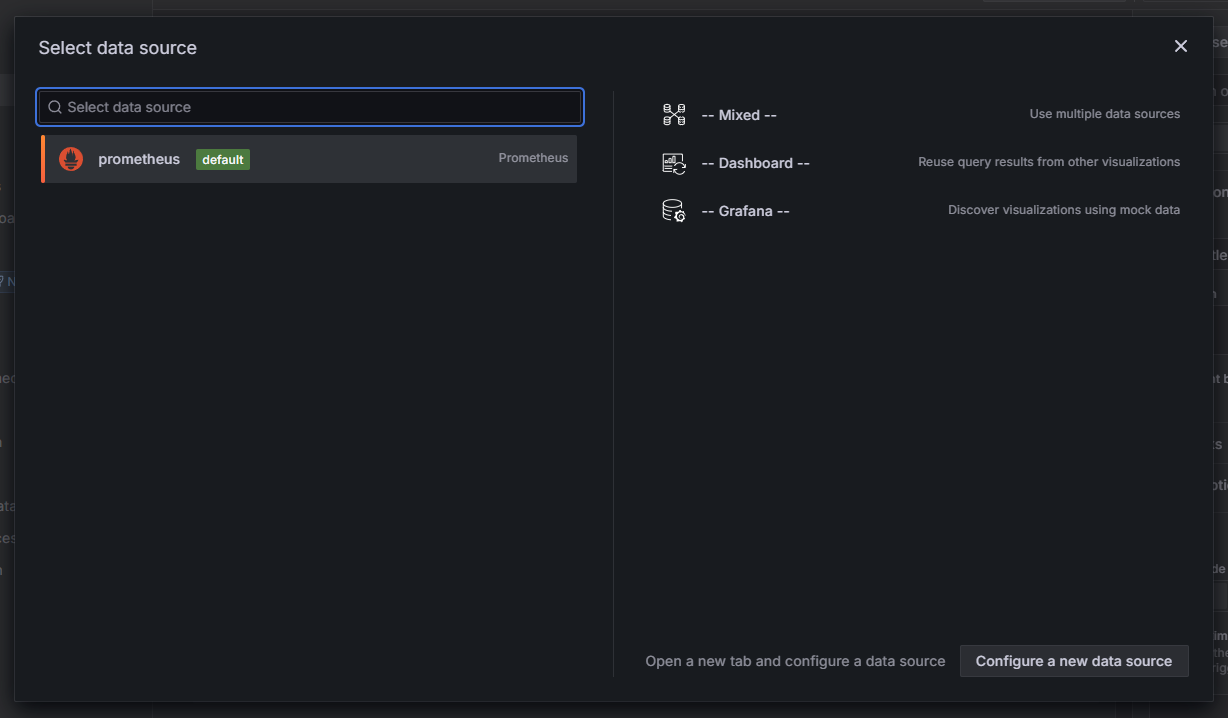The image size is (1228, 718).
Task: Click the Mixed data source icon
Action: [x=674, y=115]
